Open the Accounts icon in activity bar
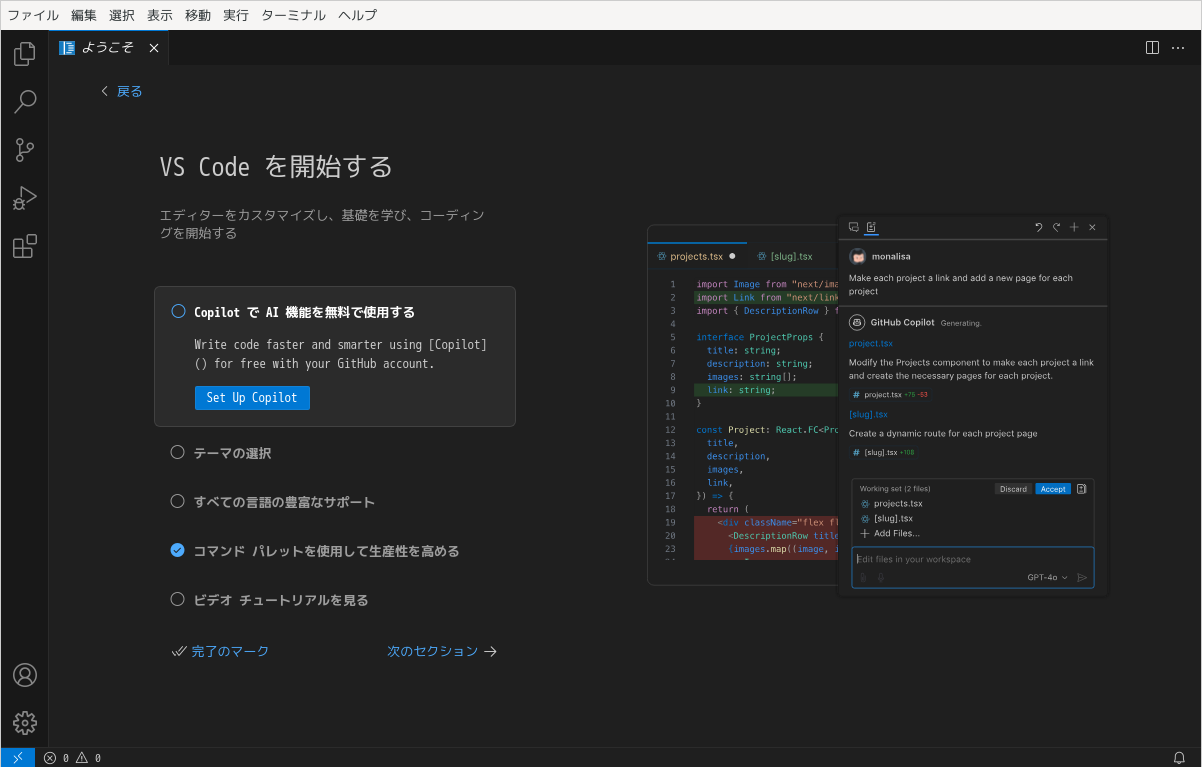This screenshot has width=1202, height=767. click(x=25, y=675)
